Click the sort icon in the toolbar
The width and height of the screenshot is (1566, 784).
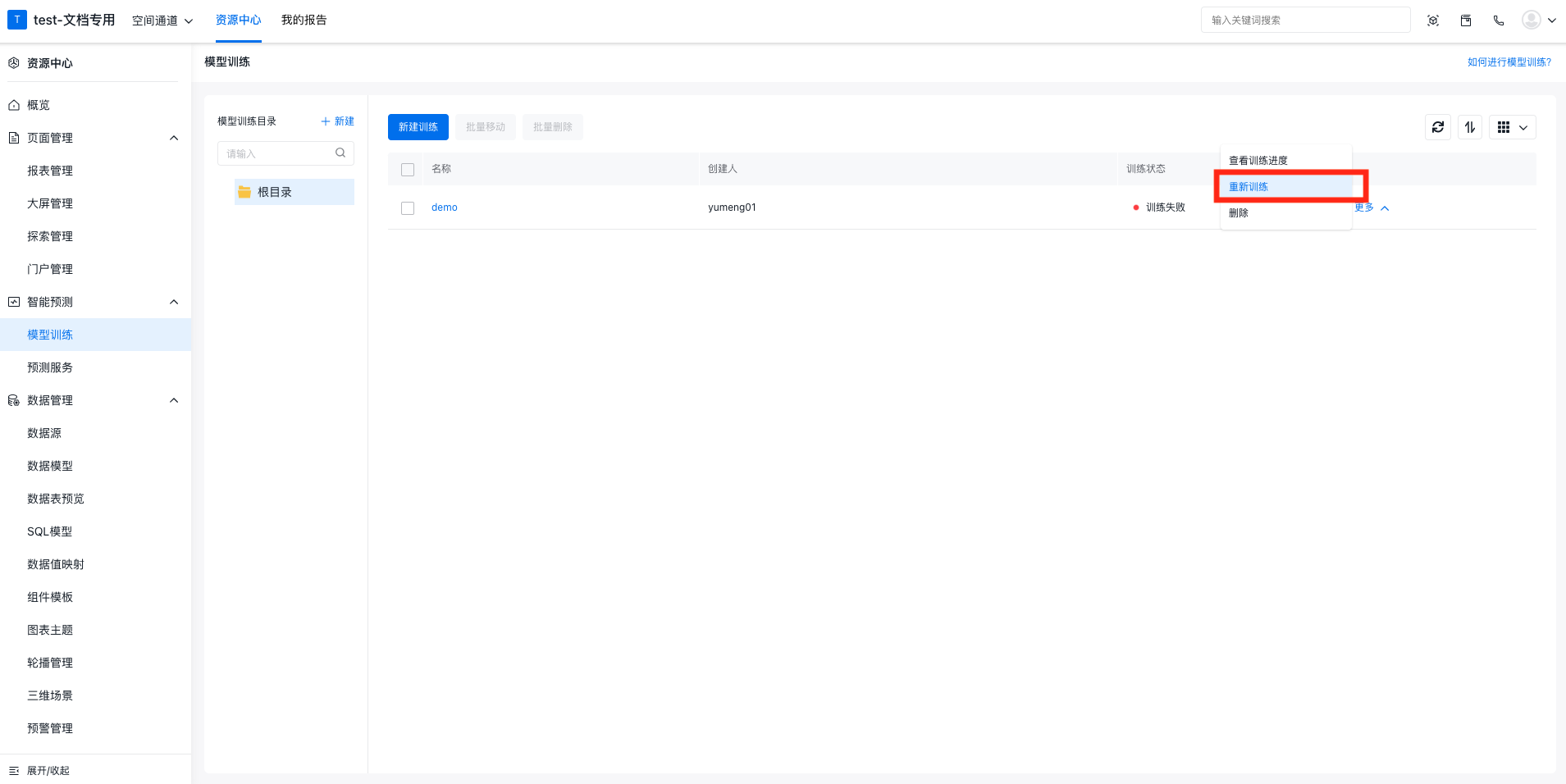[1470, 127]
